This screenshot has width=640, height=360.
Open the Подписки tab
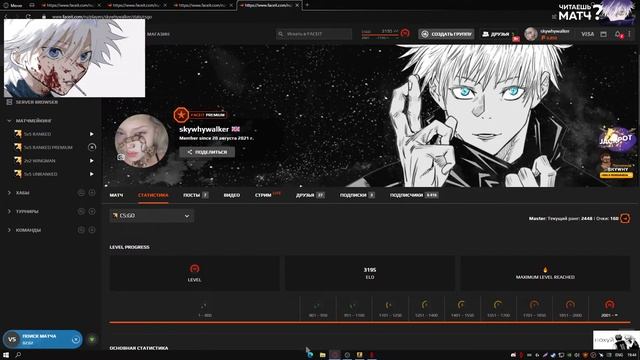point(357,195)
